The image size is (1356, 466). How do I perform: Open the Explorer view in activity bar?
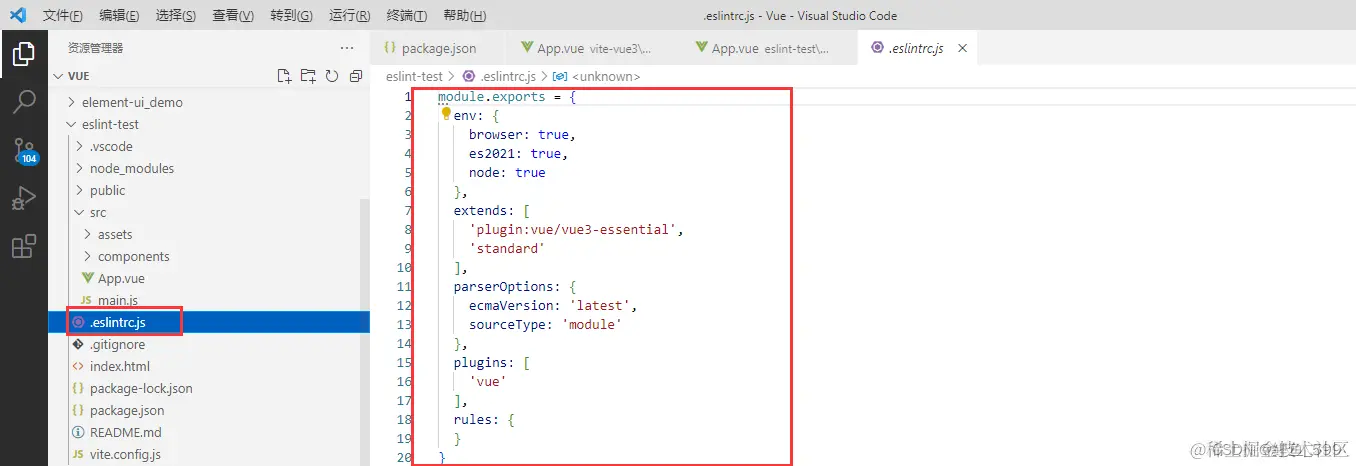[24, 54]
